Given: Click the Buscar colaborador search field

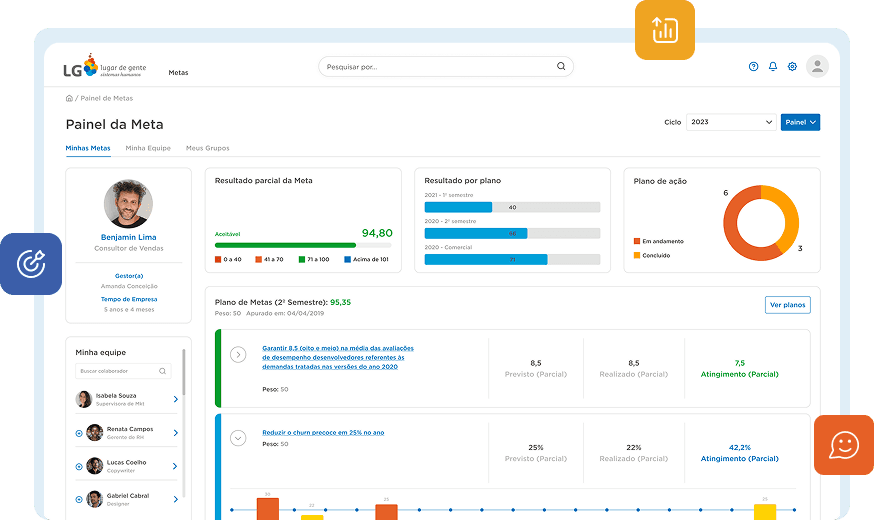Looking at the screenshot, I should click(122, 371).
